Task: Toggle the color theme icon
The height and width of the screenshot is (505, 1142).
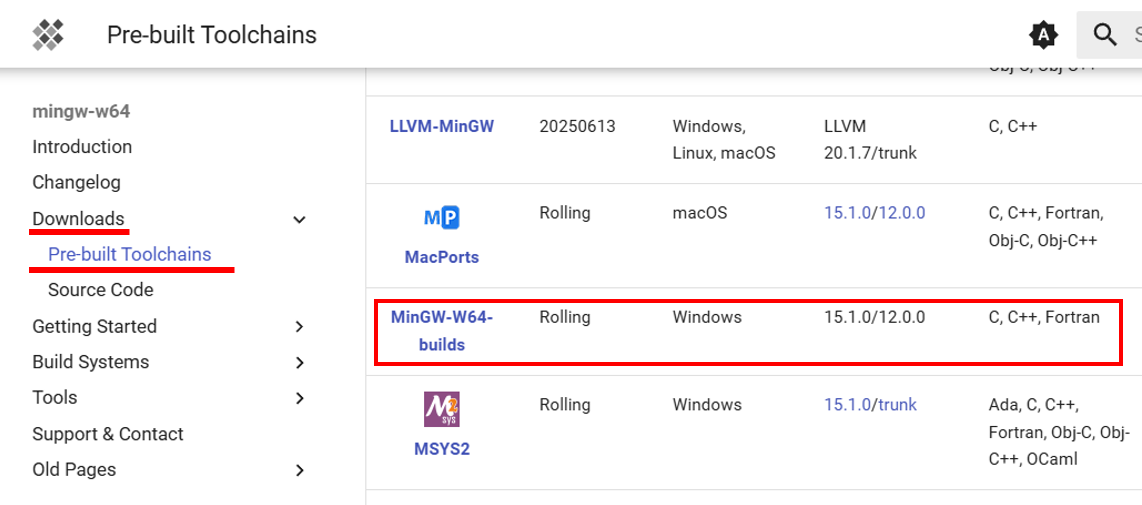Action: pos(1044,34)
